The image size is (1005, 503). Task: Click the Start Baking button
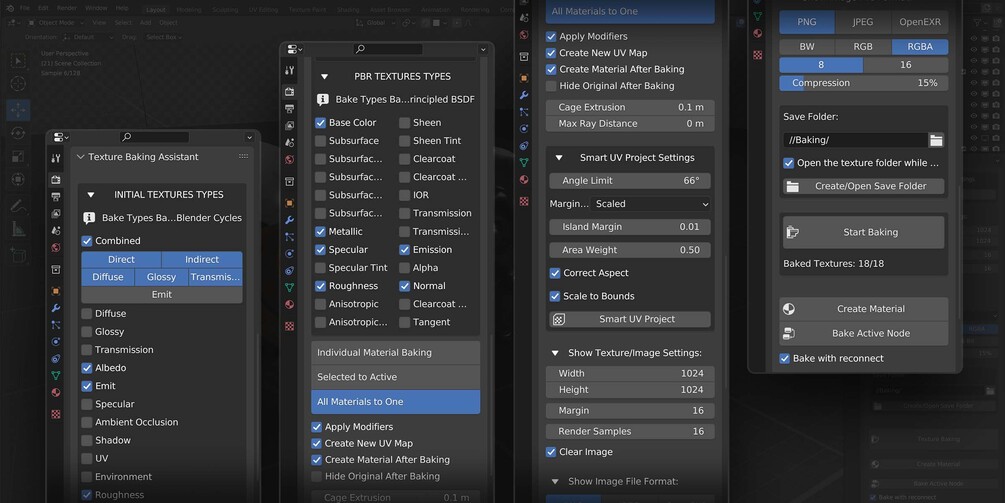[x=863, y=232]
